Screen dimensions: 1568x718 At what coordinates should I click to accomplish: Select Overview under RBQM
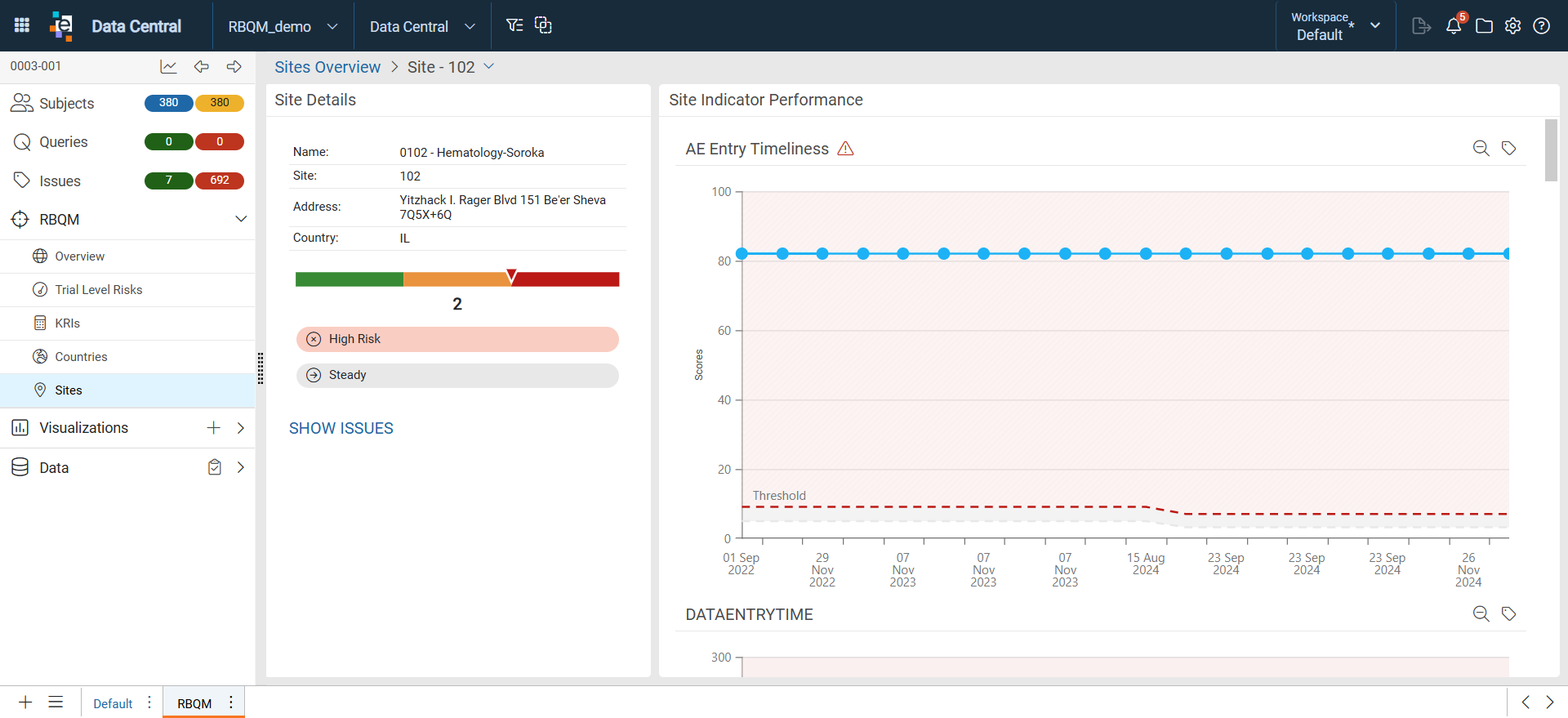pyautogui.click(x=127, y=256)
